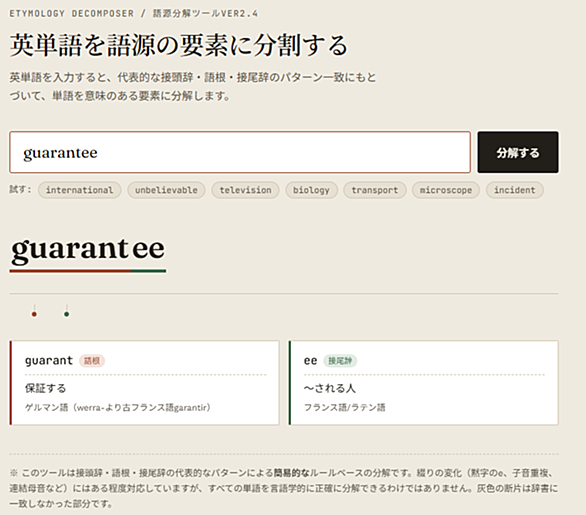The image size is (586, 515).
Task: Click the large guarantee result heading
Action: 88,249
